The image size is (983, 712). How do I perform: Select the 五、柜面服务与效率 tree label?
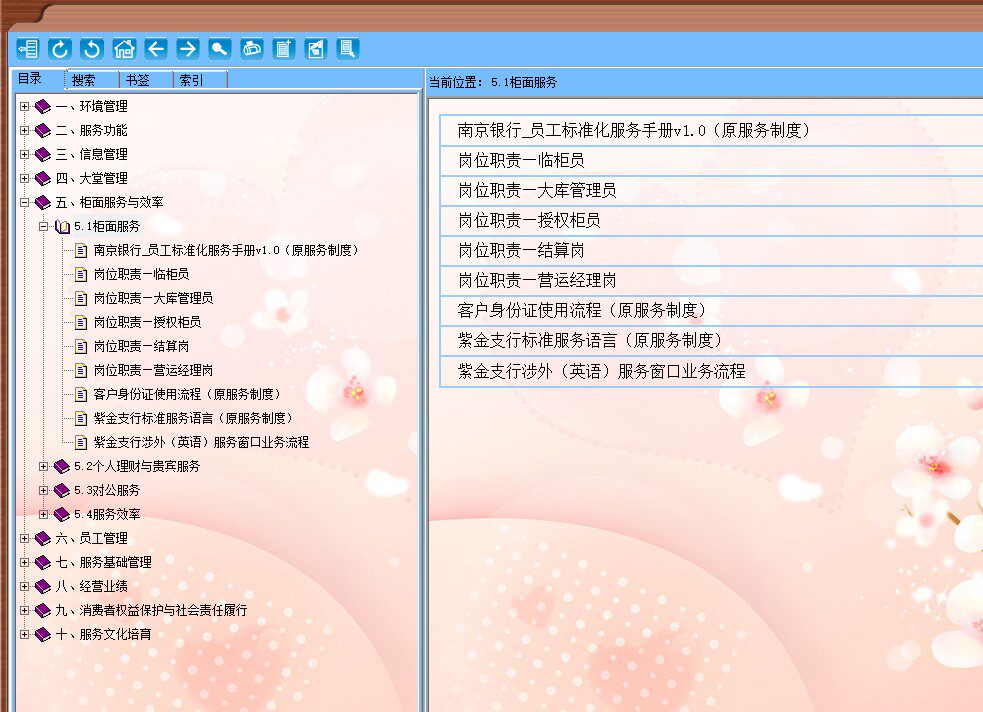[109, 202]
